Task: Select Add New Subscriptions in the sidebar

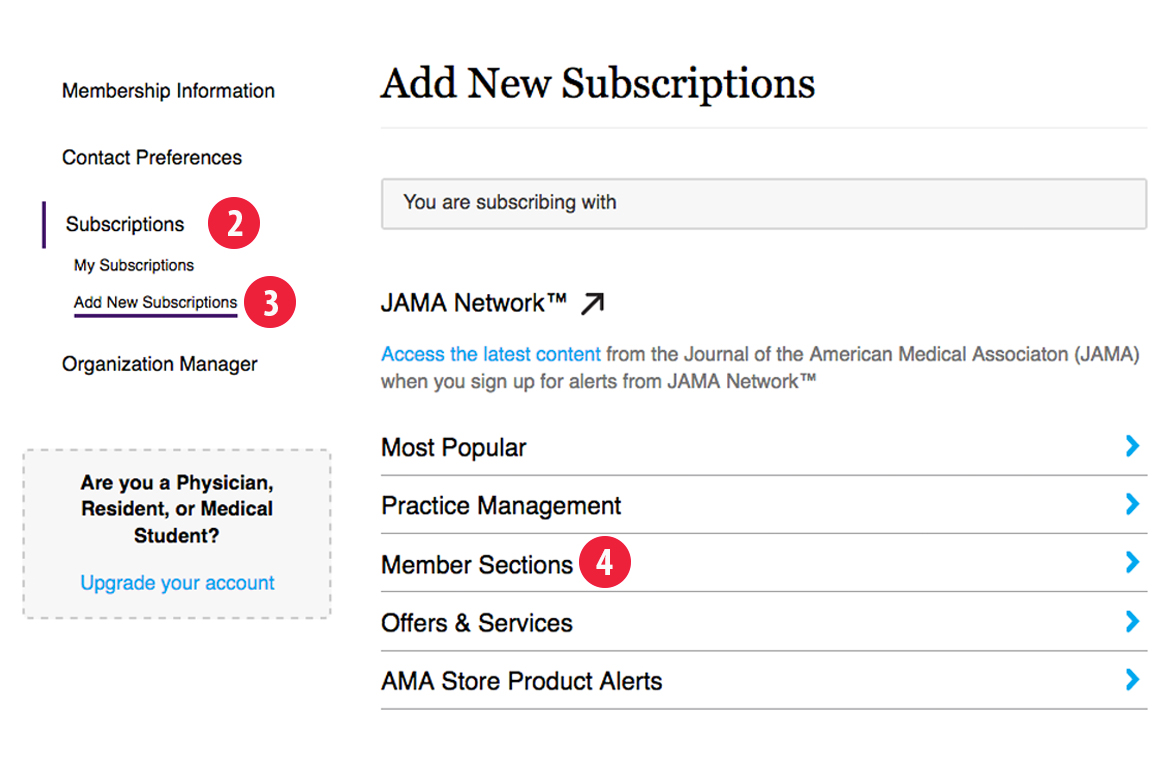Action: click(155, 303)
